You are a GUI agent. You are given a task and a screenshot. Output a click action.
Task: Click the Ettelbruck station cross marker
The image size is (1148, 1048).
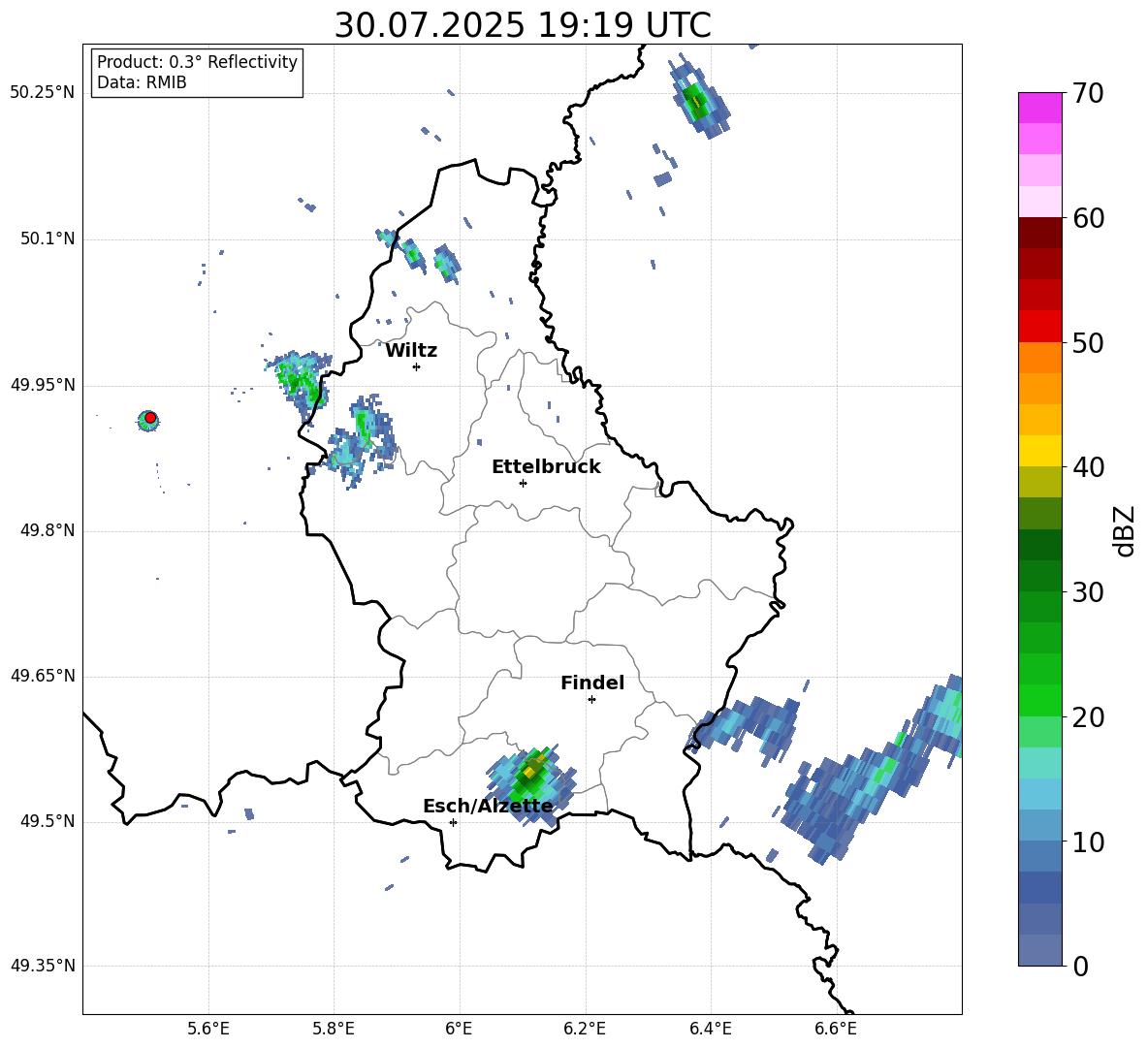coord(523,483)
